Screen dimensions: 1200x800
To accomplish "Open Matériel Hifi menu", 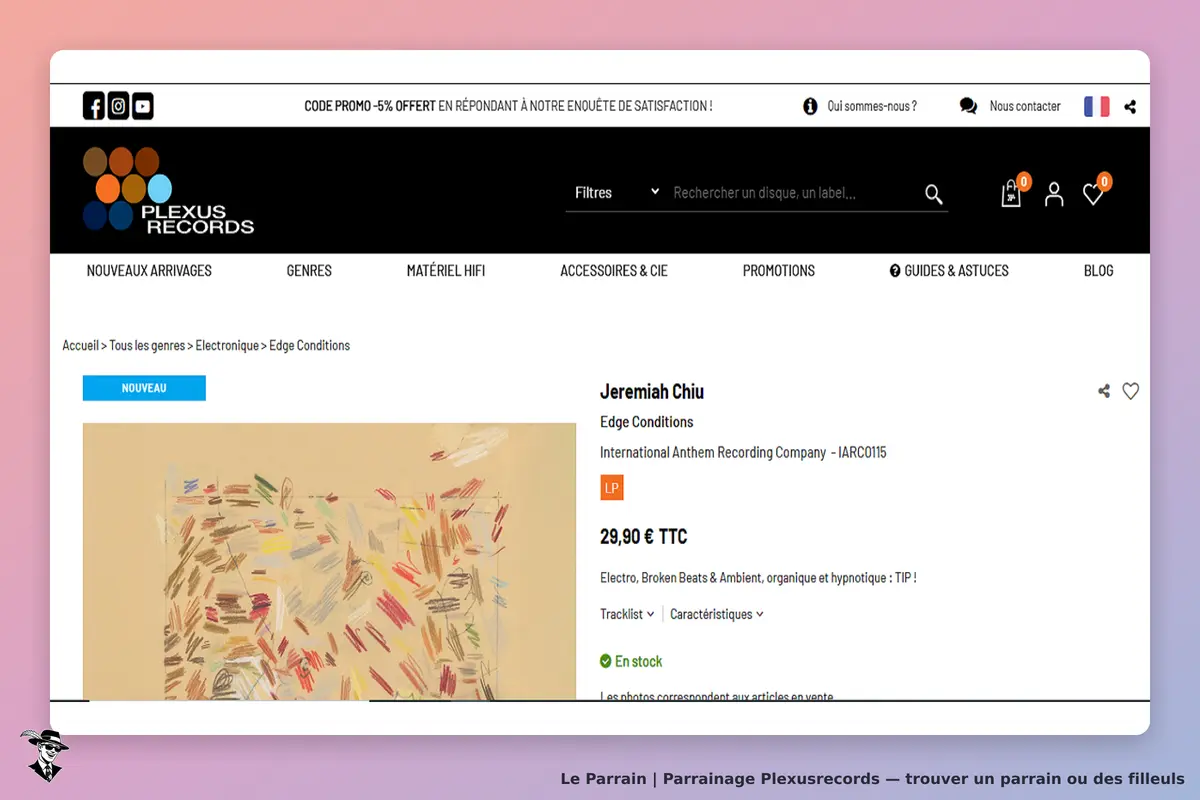I will pos(446,270).
